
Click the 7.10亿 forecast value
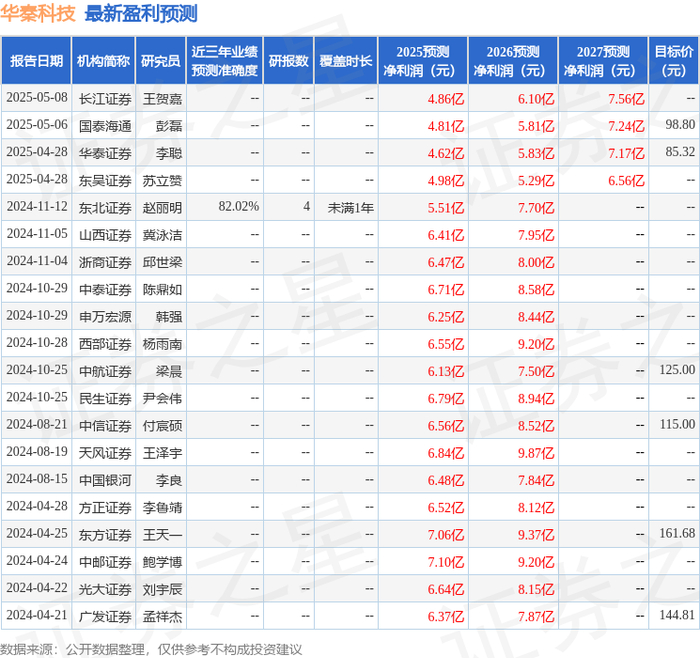pyautogui.click(x=446, y=562)
